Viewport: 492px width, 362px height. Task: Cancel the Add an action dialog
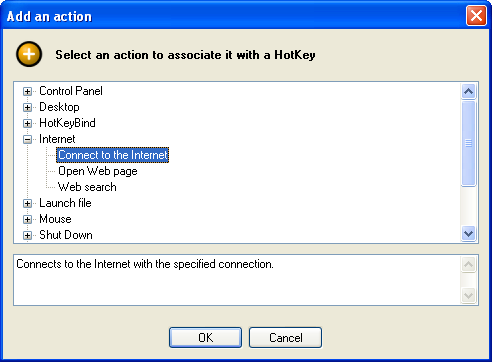[285, 338]
